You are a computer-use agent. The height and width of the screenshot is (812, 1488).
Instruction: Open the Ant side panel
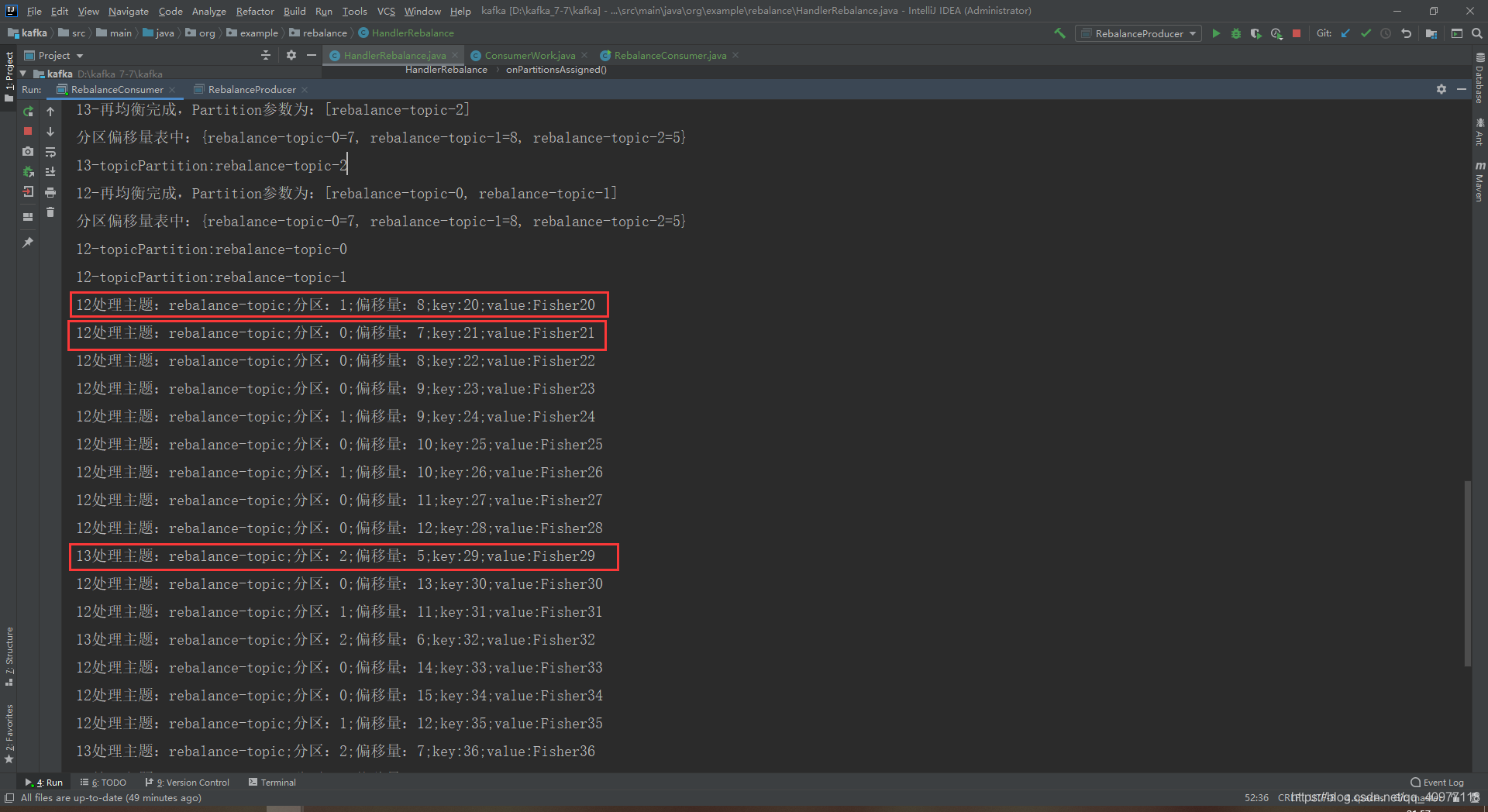click(x=1480, y=132)
